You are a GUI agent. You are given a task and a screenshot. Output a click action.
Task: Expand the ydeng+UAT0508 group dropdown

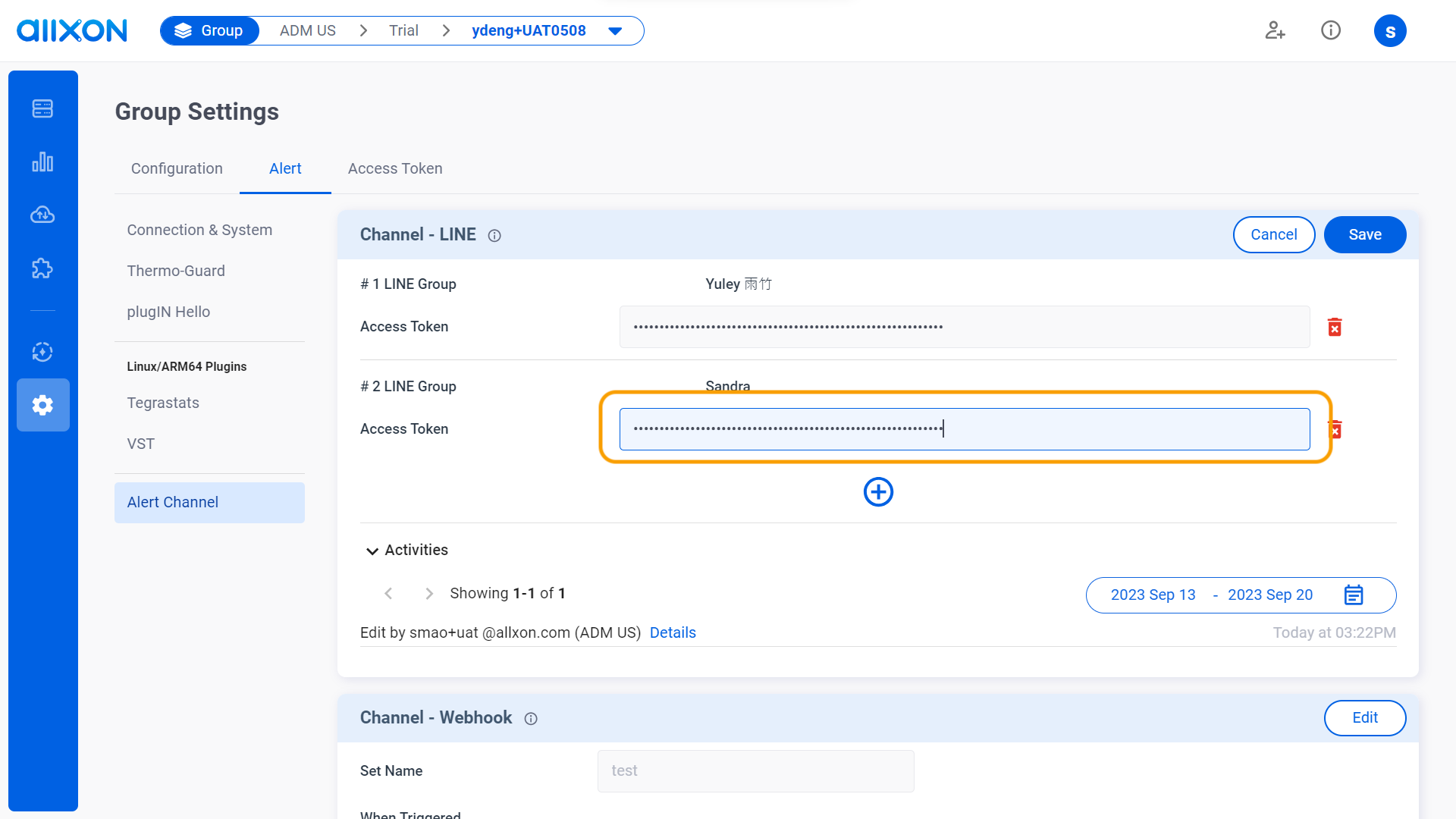(x=614, y=30)
